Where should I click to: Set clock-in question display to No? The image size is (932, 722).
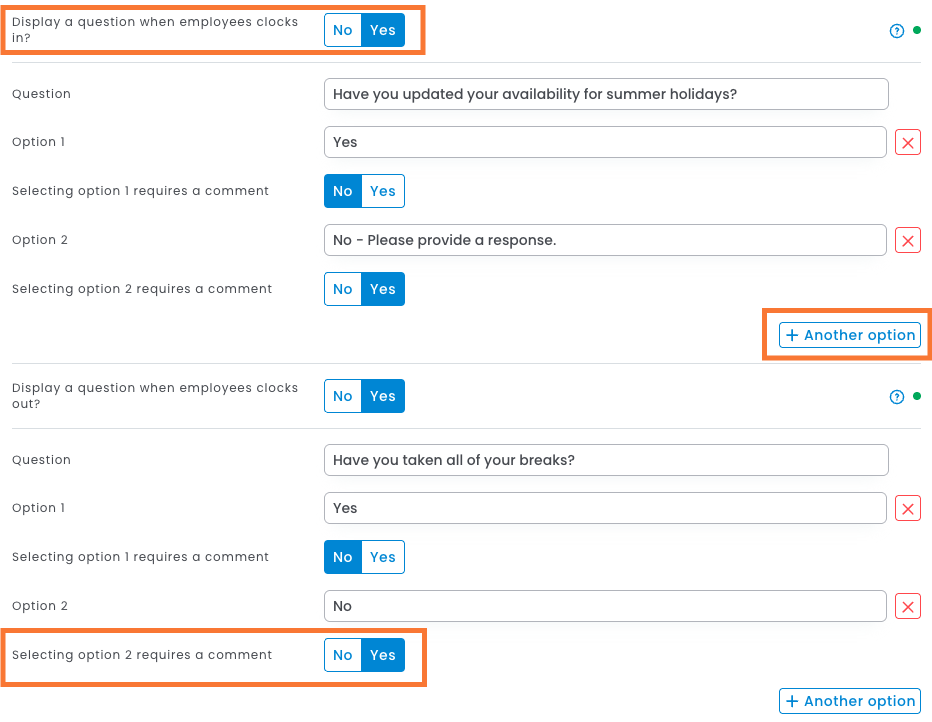(343, 30)
